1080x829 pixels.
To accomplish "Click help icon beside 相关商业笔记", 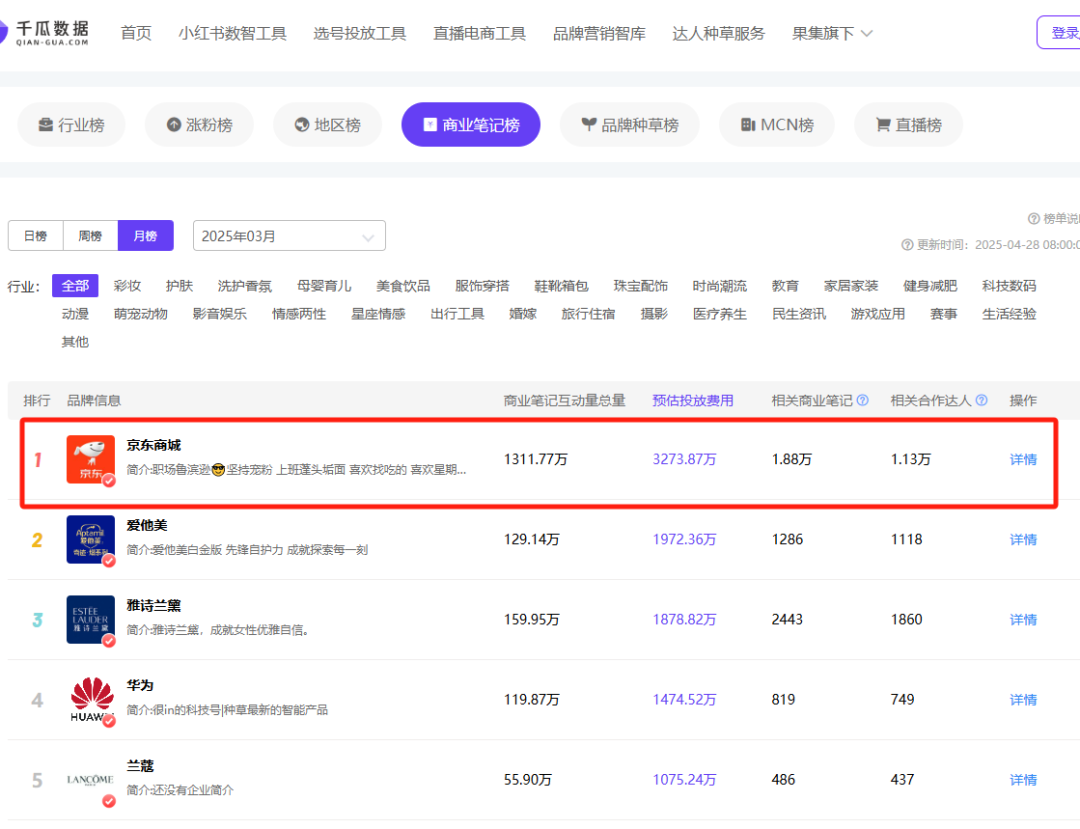I will tap(862, 400).
